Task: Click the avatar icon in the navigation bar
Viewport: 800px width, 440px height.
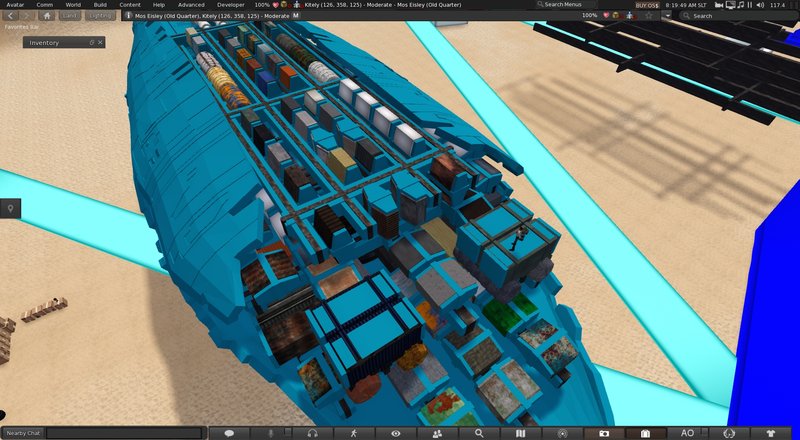Action: click(630, 16)
